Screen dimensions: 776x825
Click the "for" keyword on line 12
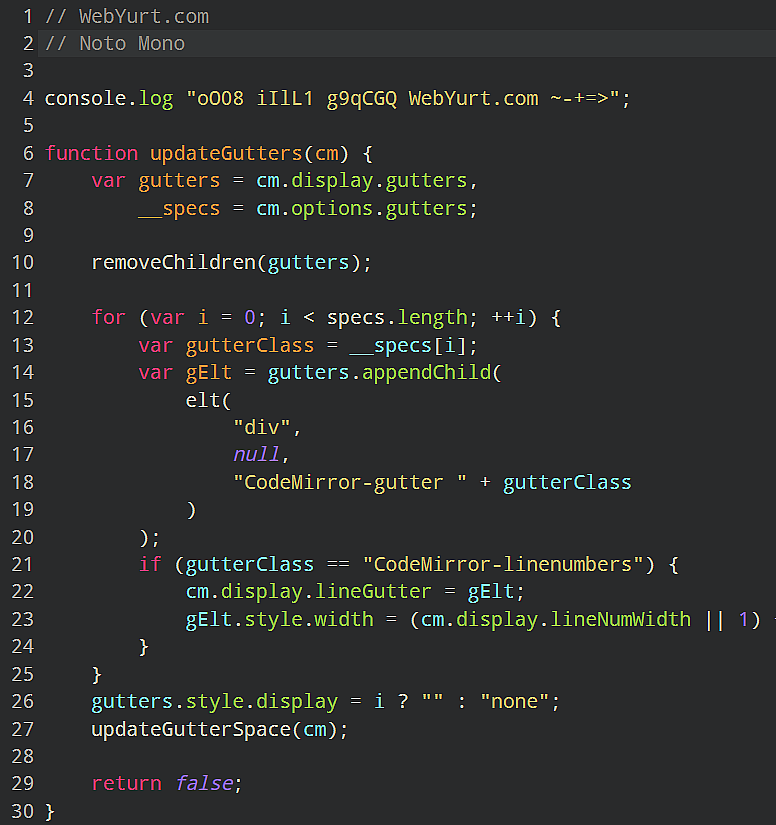click(x=109, y=317)
